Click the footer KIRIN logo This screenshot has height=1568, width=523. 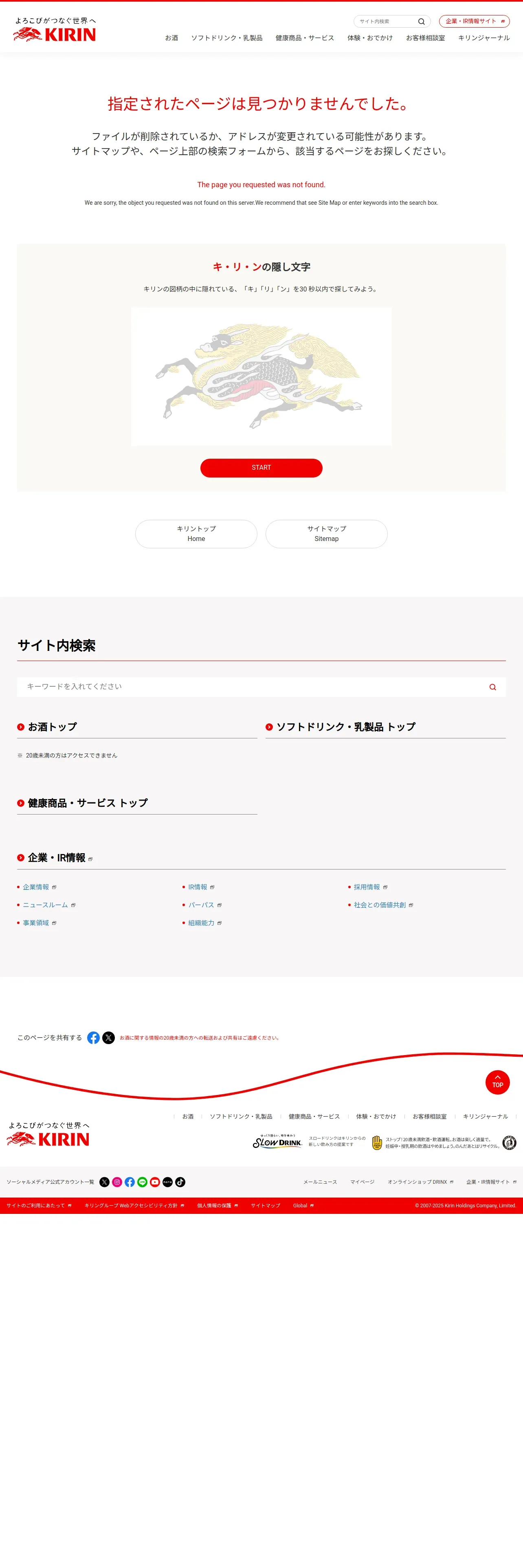pos(48,1134)
